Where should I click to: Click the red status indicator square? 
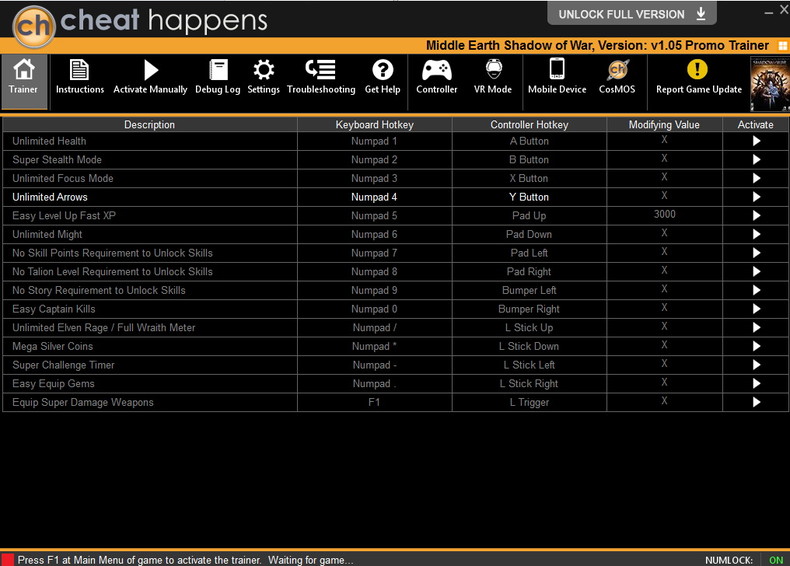tap(7, 559)
